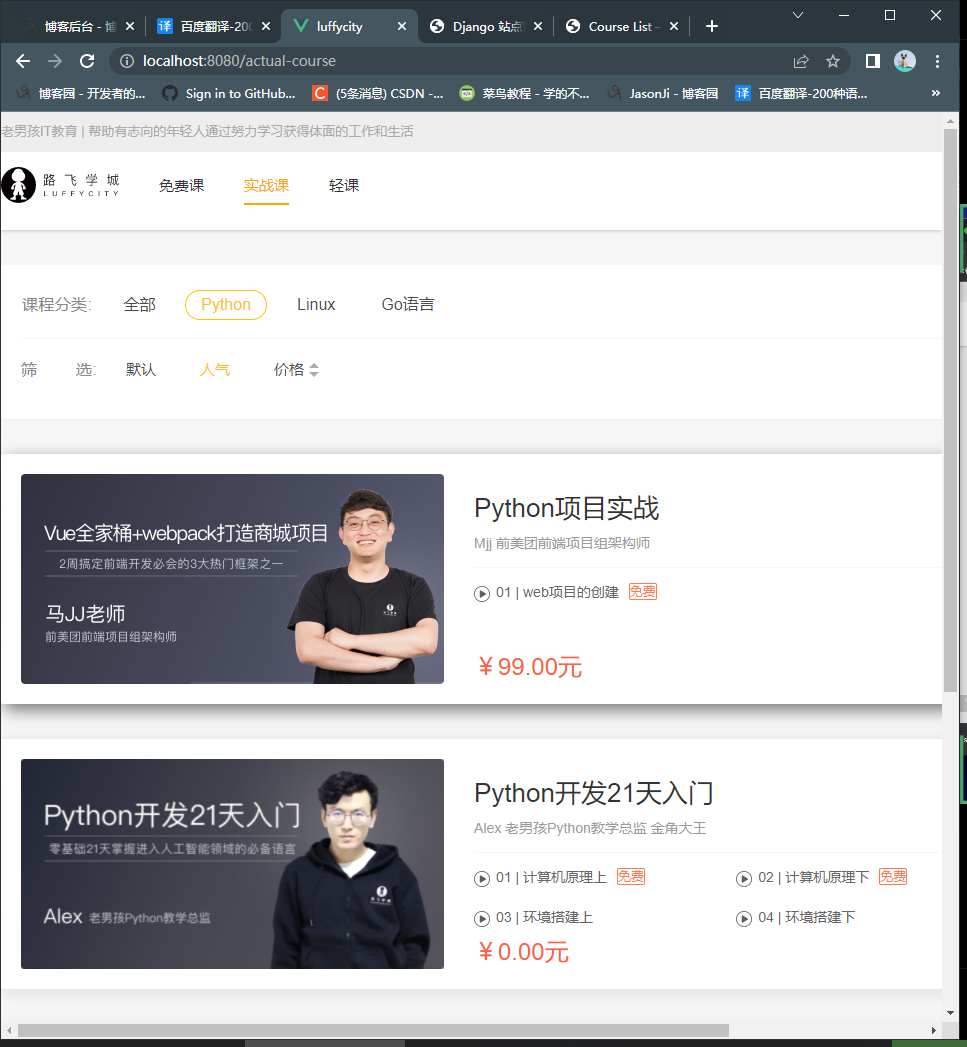Go to the 轻课 navigation item
The width and height of the screenshot is (967, 1047).
(x=344, y=186)
